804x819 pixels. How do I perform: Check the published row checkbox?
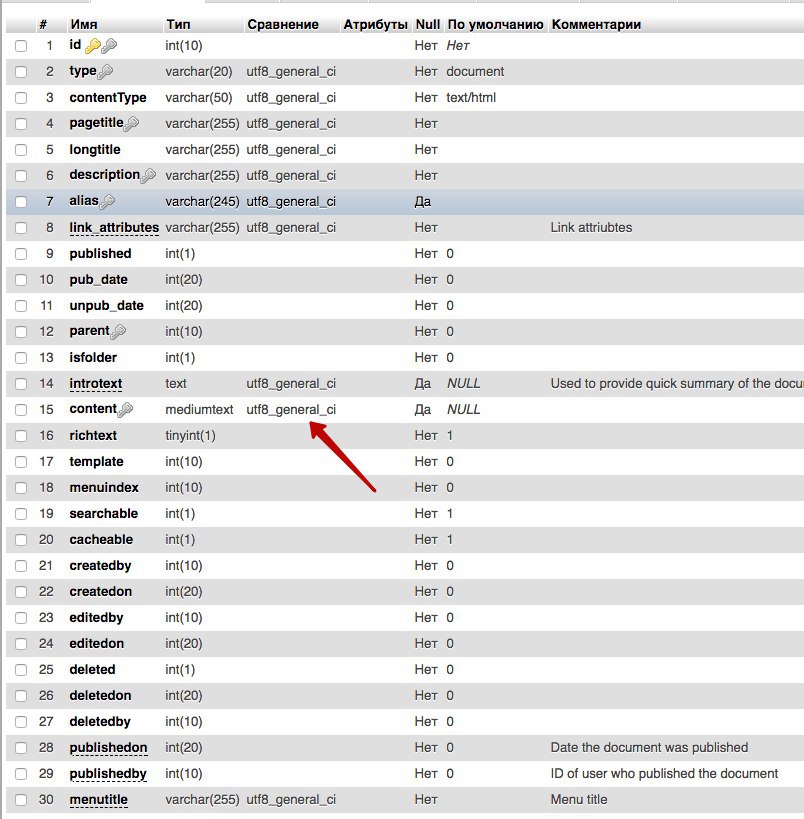(21, 254)
